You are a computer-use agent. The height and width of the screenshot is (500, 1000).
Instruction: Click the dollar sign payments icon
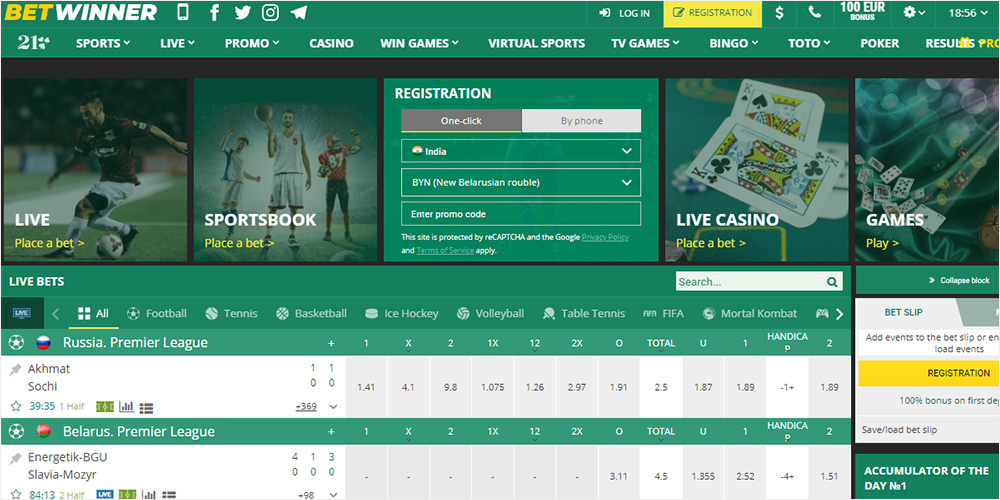(x=779, y=13)
